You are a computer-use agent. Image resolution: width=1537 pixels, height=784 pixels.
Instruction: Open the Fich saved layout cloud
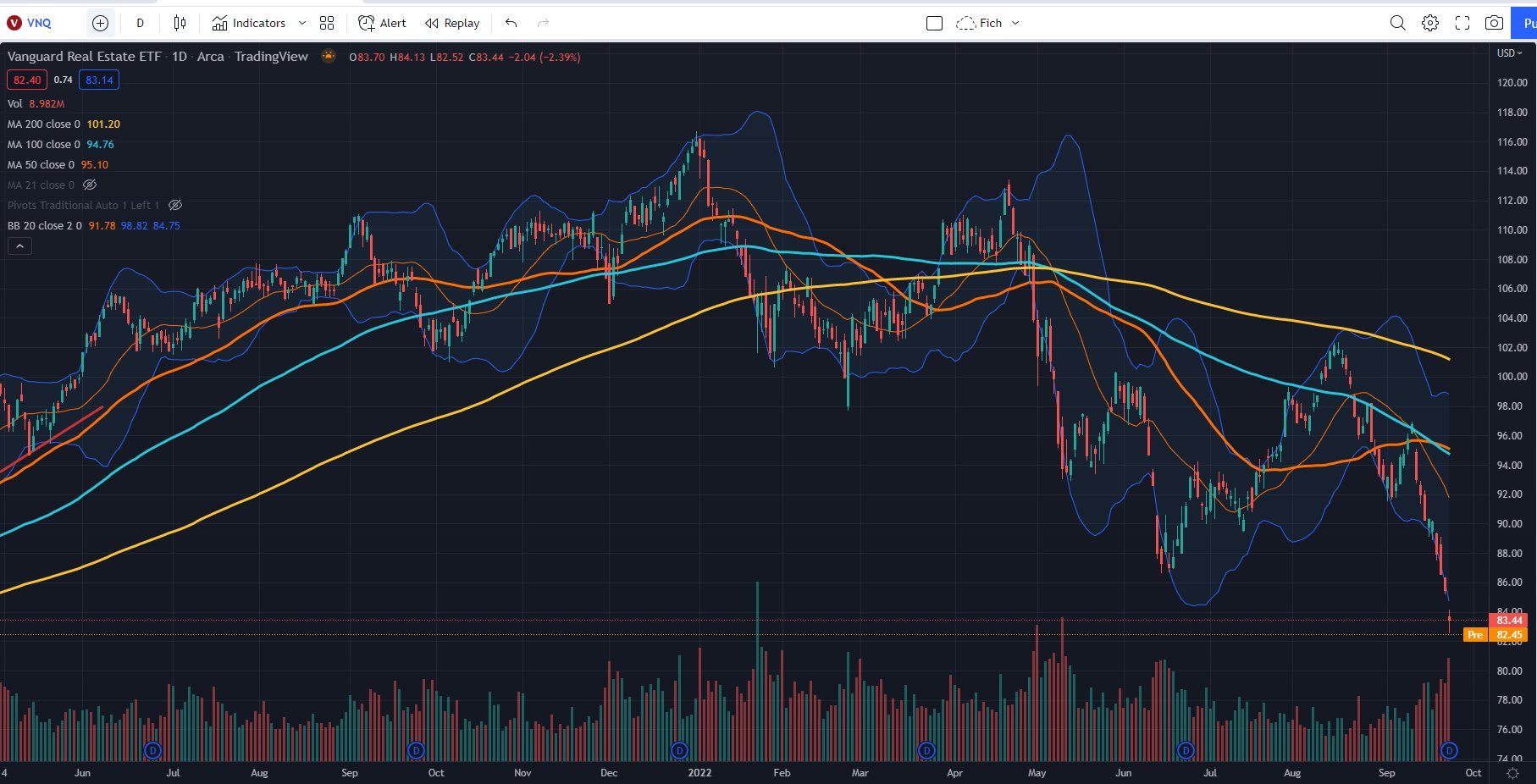tap(978, 23)
